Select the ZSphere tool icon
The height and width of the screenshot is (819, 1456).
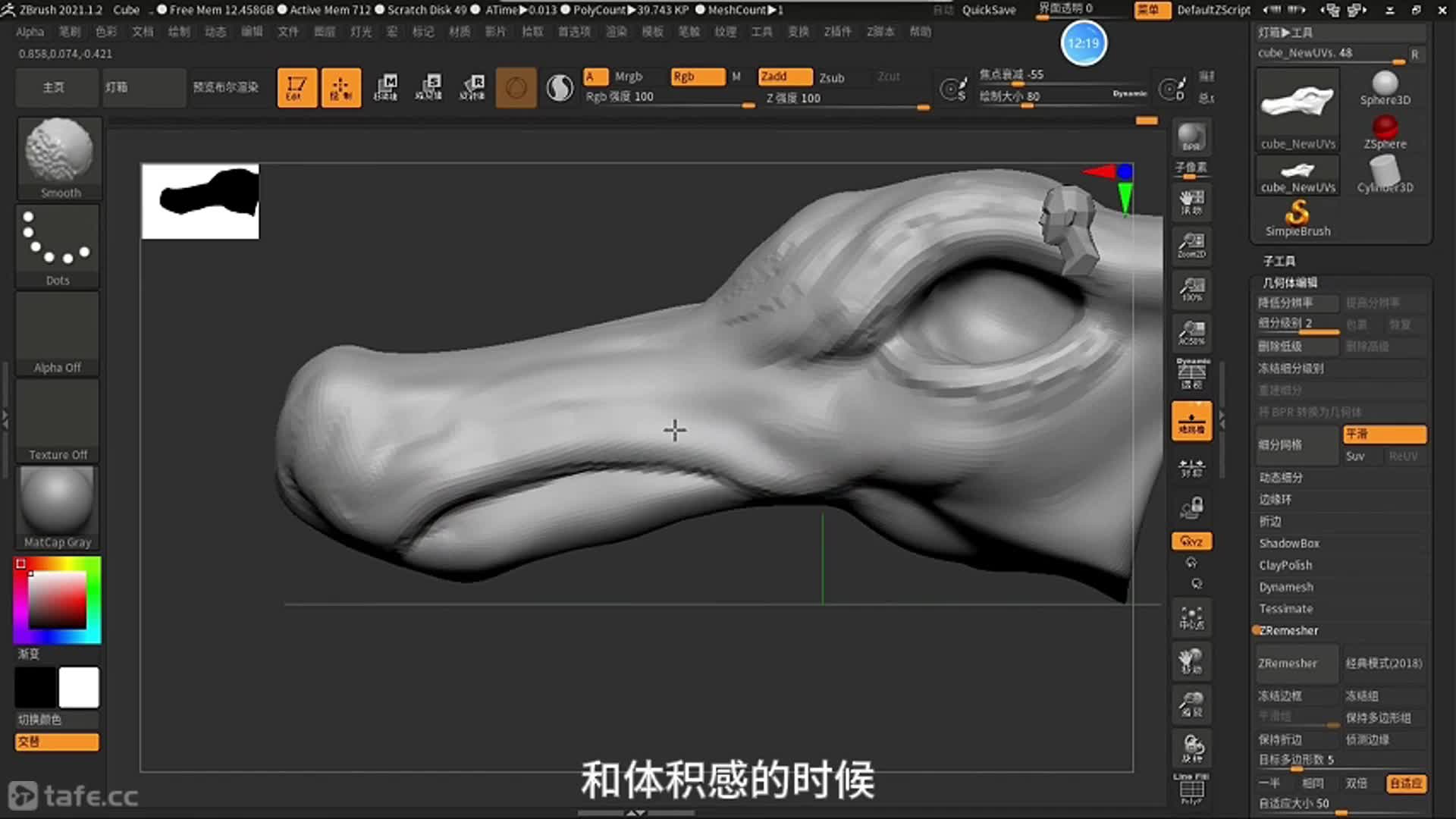pyautogui.click(x=1385, y=132)
